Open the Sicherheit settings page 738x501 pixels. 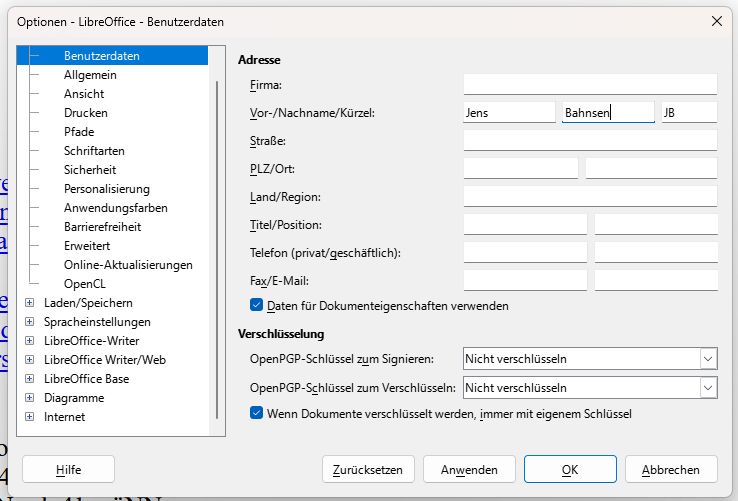click(90, 170)
